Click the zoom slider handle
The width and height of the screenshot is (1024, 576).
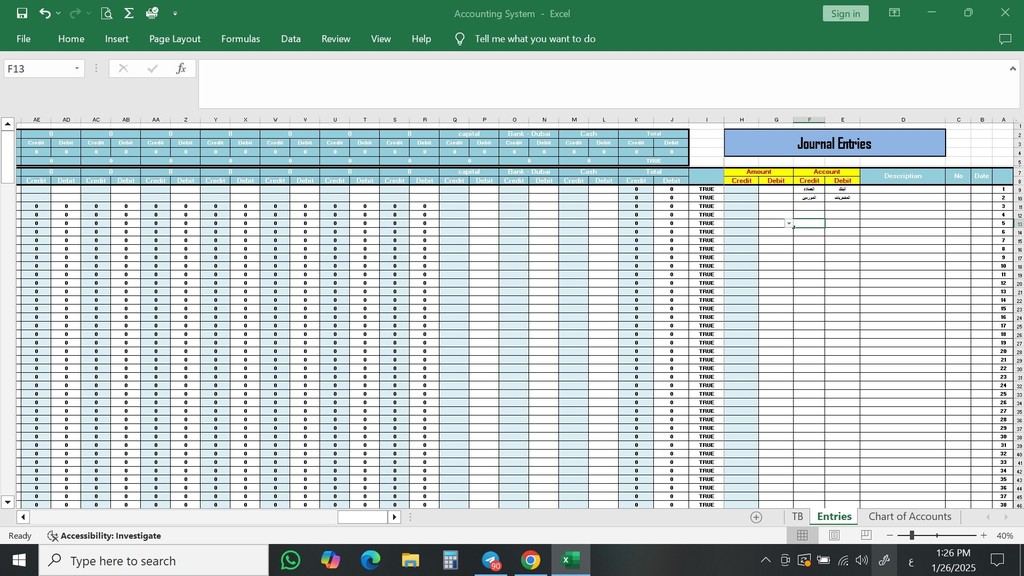[912, 536]
